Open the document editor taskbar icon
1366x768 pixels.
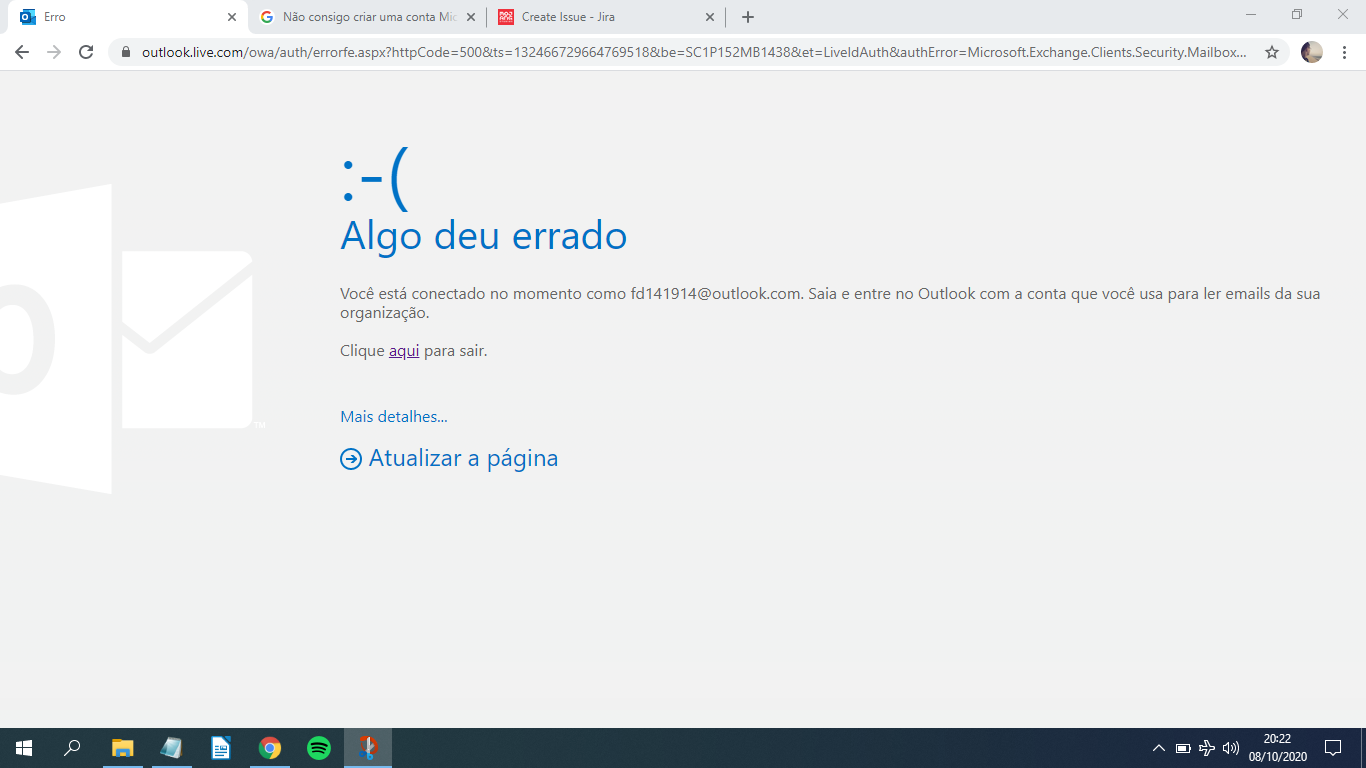[220, 748]
